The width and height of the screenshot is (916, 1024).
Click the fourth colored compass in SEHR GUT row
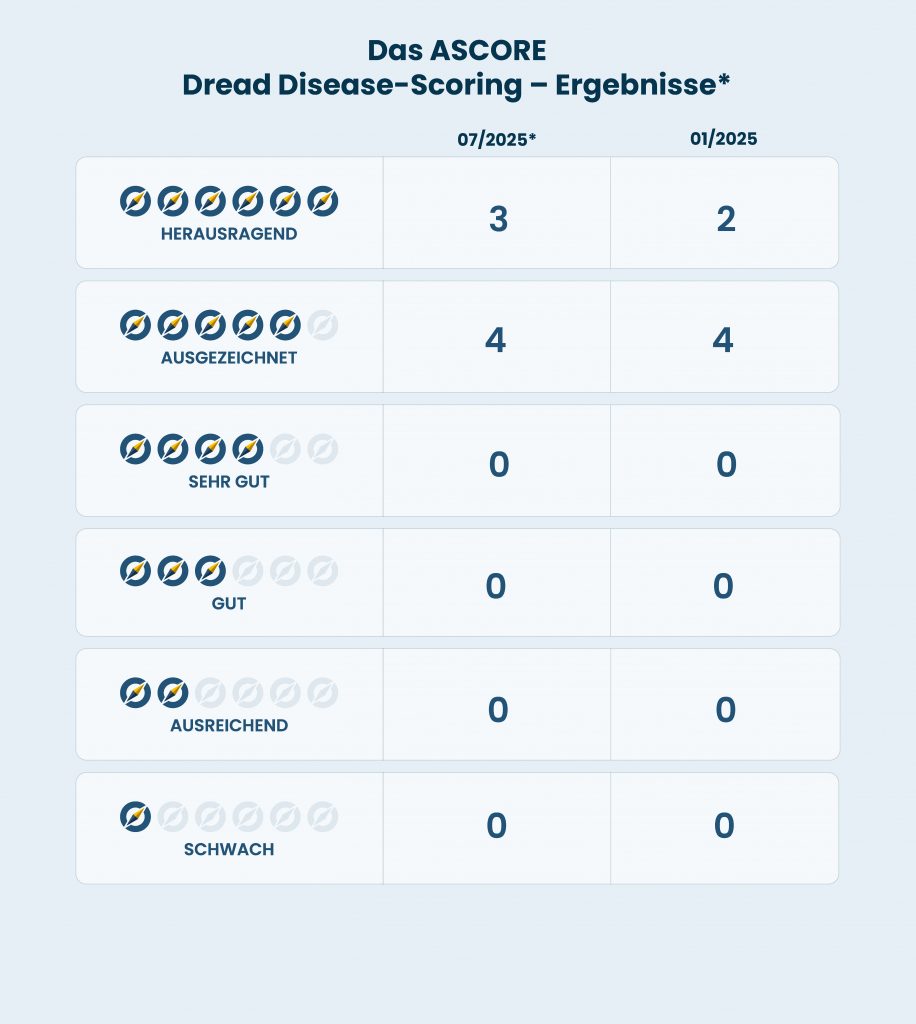(247, 449)
